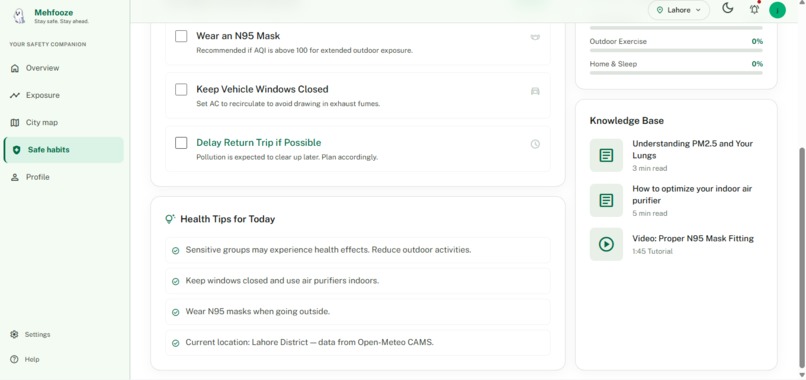This screenshot has width=806, height=380.
Task: Click the document icon for air purifier article
Action: coord(606,200)
